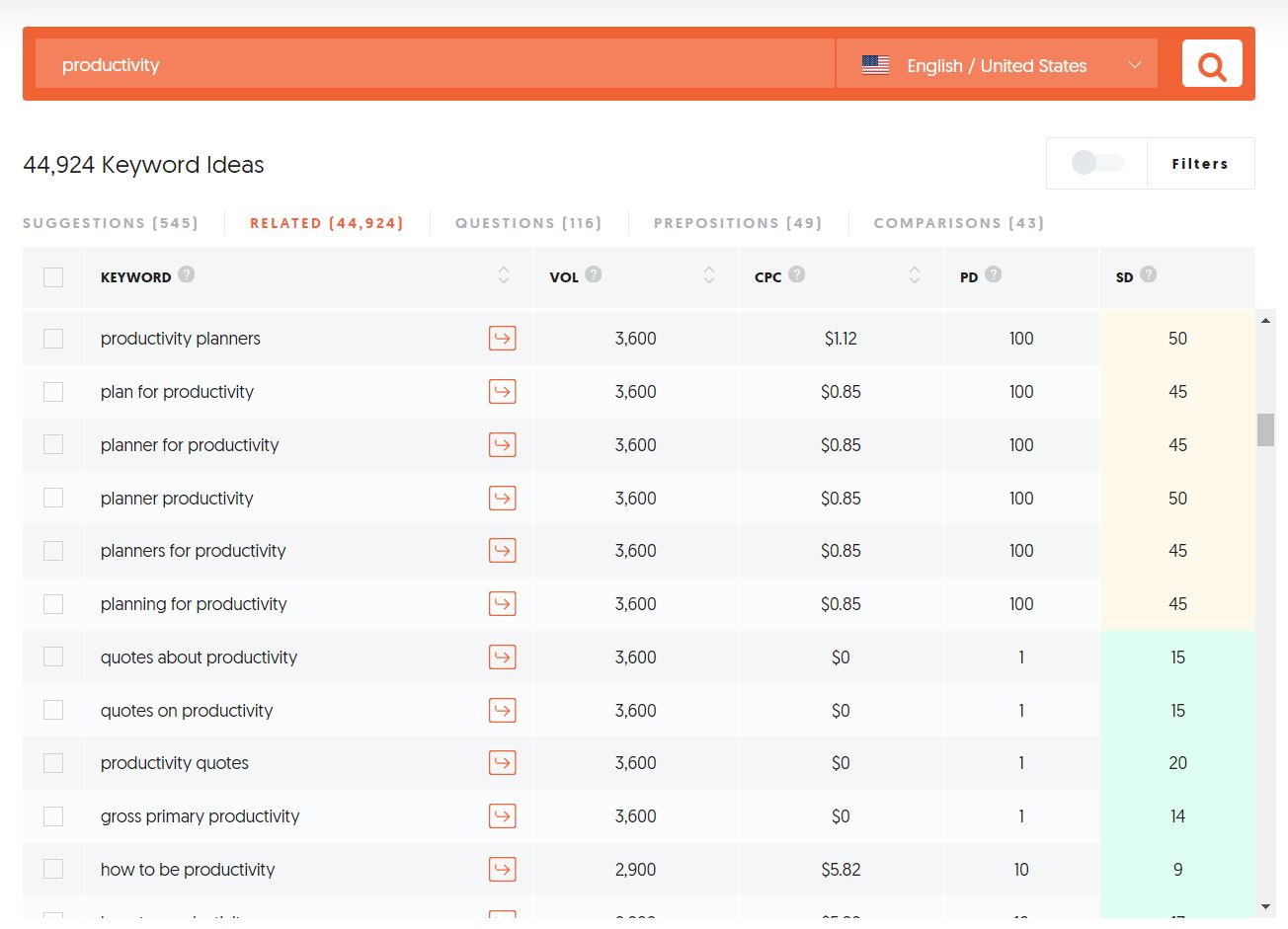This screenshot has width=1288, height=929.
Task: Sort the CPC column with its chevrons
Action: click(x=914, y=276)
